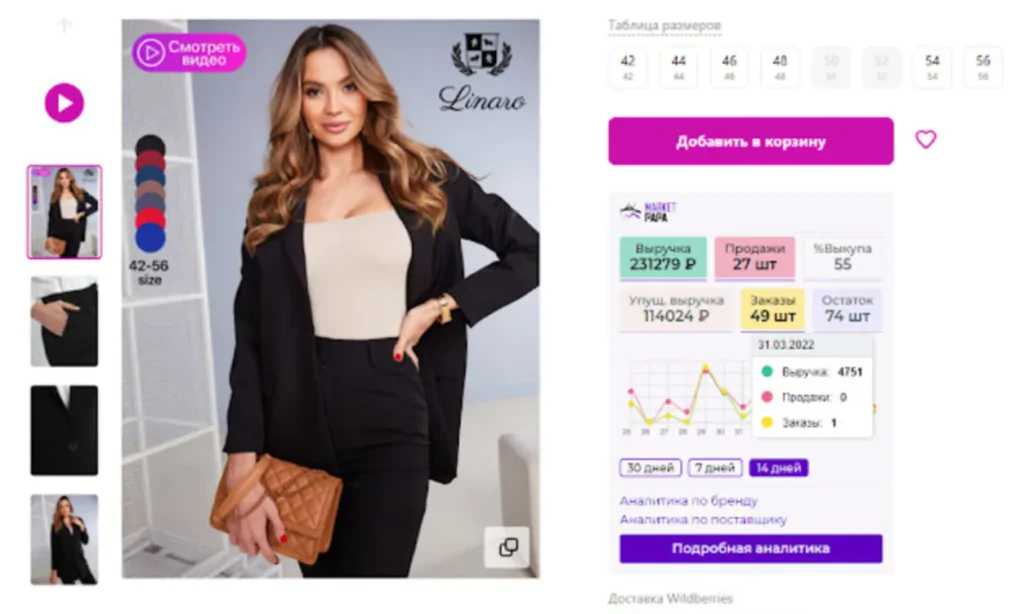Image resolution: width=1024 pixels, height=614 pixels.
Task: Switch chart to 30 дней period
Action: 650,468
